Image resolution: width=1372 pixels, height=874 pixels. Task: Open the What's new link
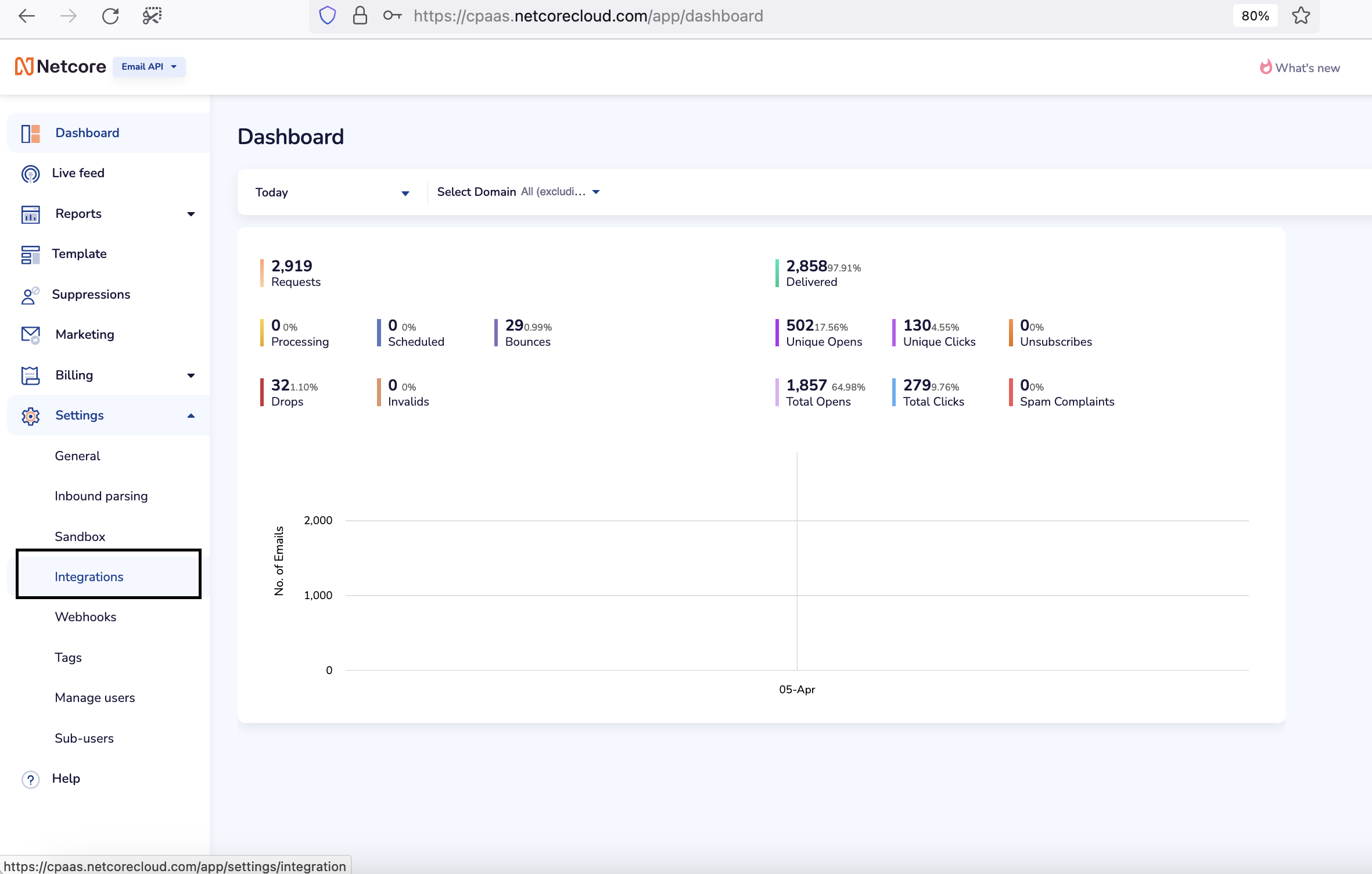pyautogui.click(x=1300, y=68)
